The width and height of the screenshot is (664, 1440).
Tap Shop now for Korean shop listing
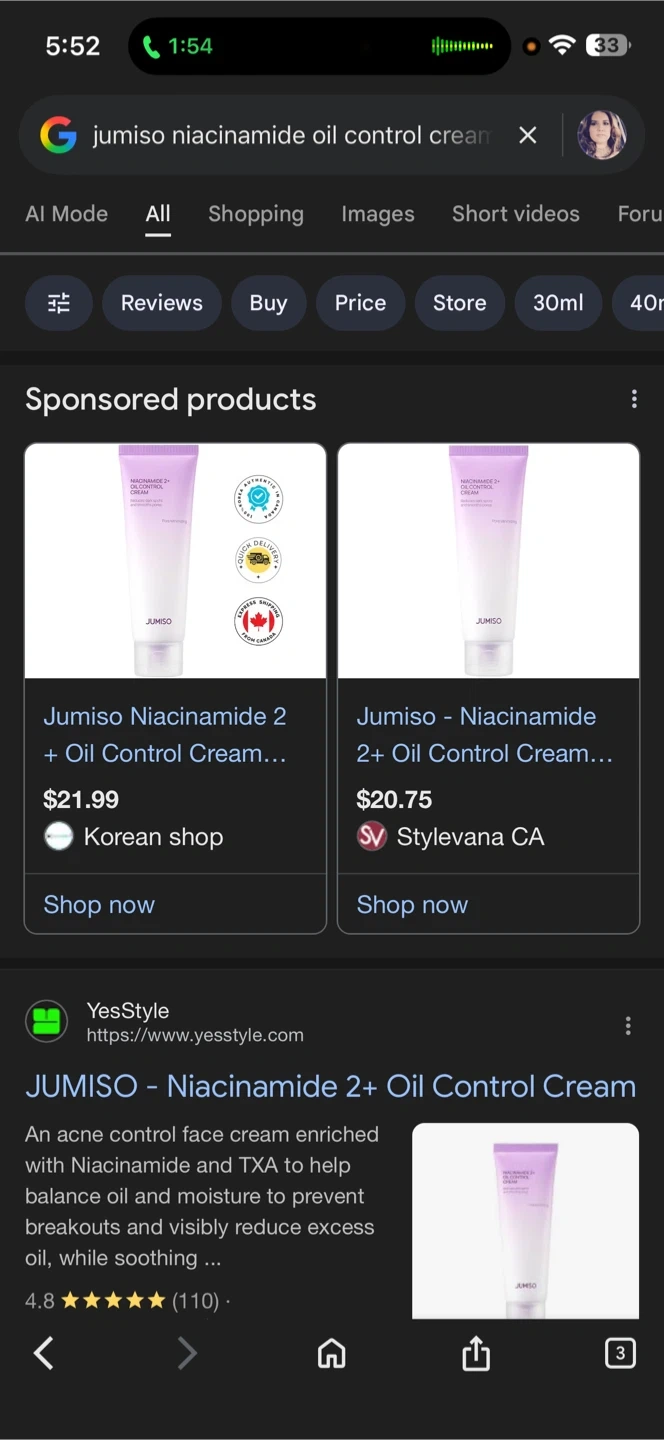[99, 905]
